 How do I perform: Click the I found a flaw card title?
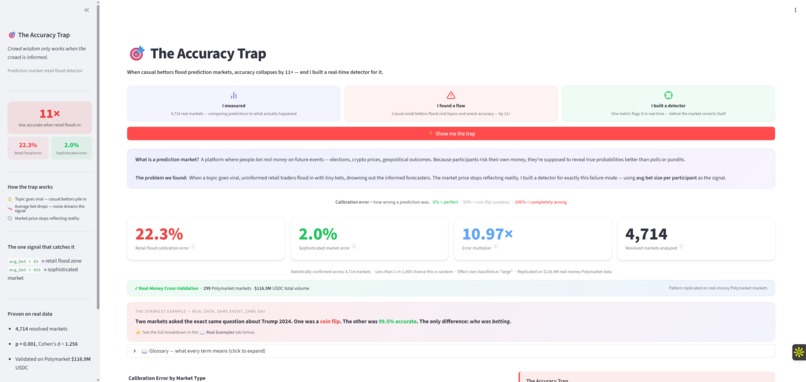[x=451, y=106]
